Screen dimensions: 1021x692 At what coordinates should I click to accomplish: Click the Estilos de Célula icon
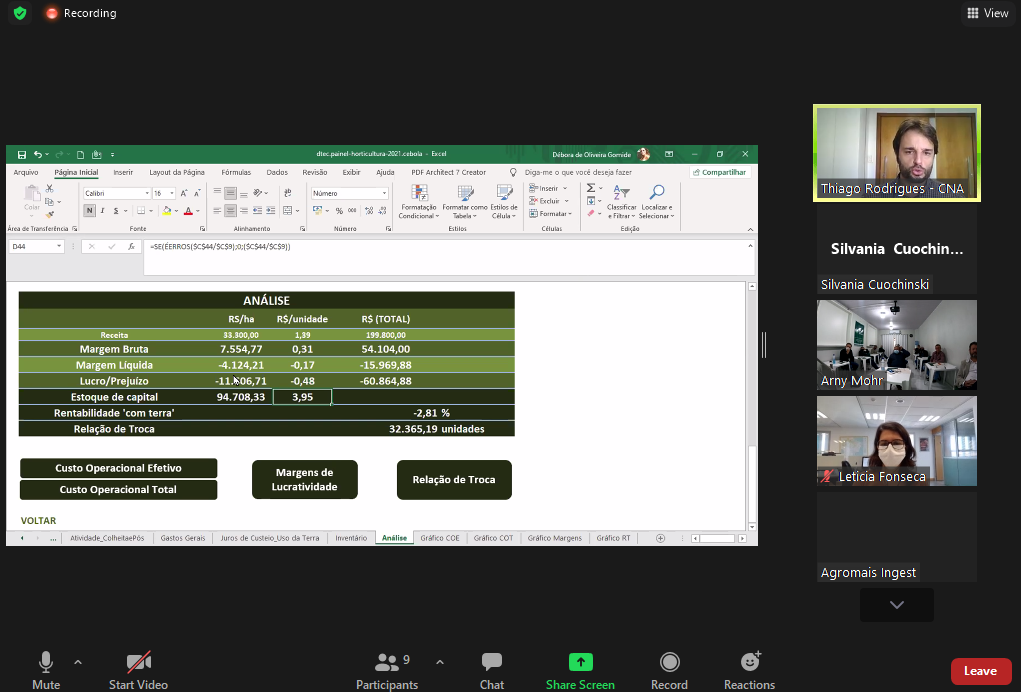(504, 193)
